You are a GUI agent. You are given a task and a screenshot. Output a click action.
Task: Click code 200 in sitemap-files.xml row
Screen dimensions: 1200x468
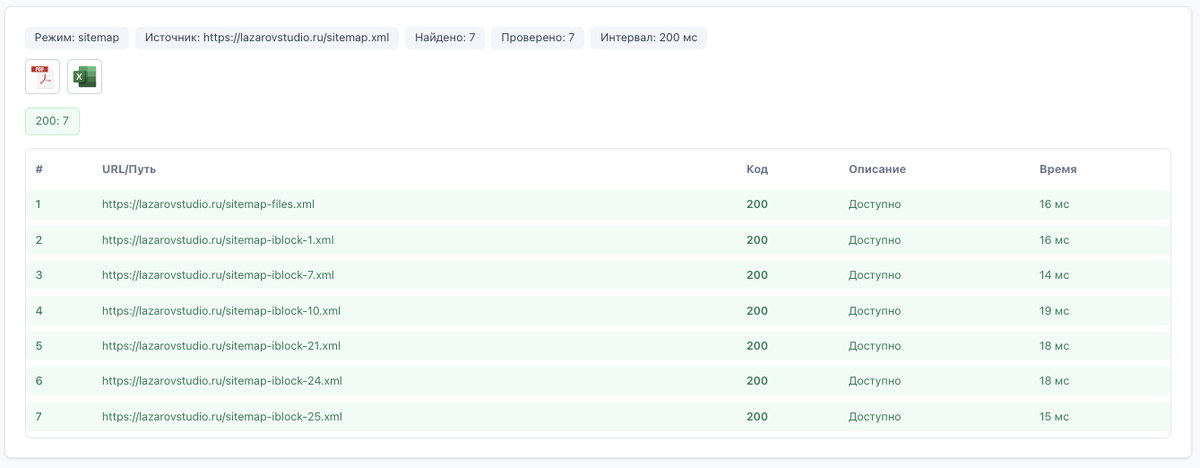pos(757,204)
